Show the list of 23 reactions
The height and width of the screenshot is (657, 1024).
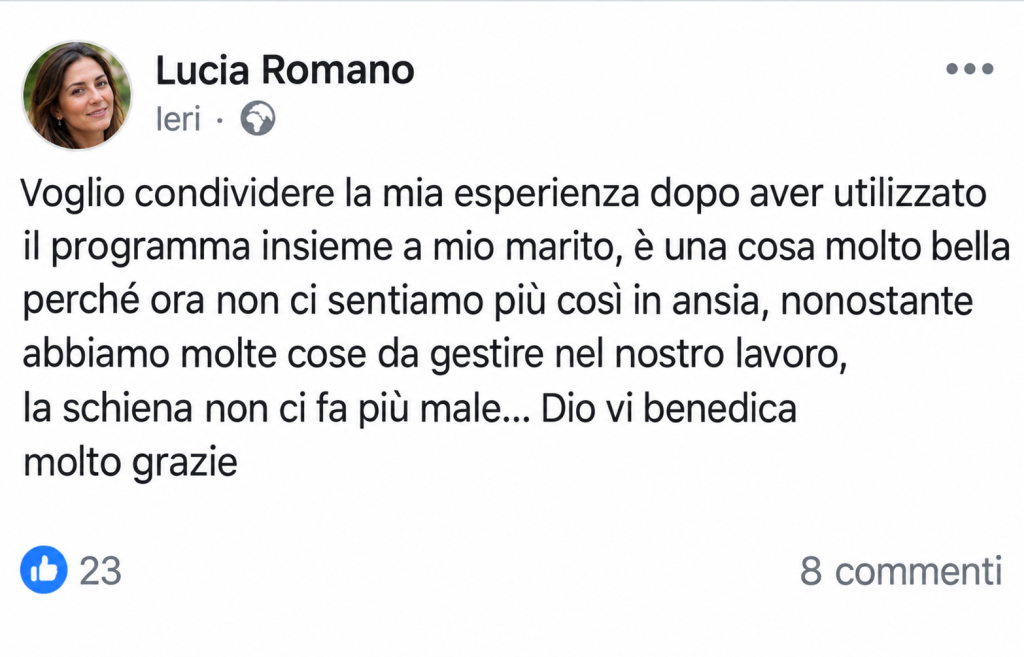tap(101, 571)
